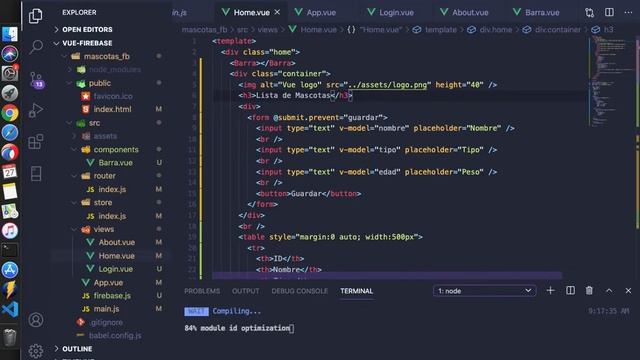640x360 pixels.
Task: Click the horizontal scrollbar under the code
Action: (x=387, y=276)
